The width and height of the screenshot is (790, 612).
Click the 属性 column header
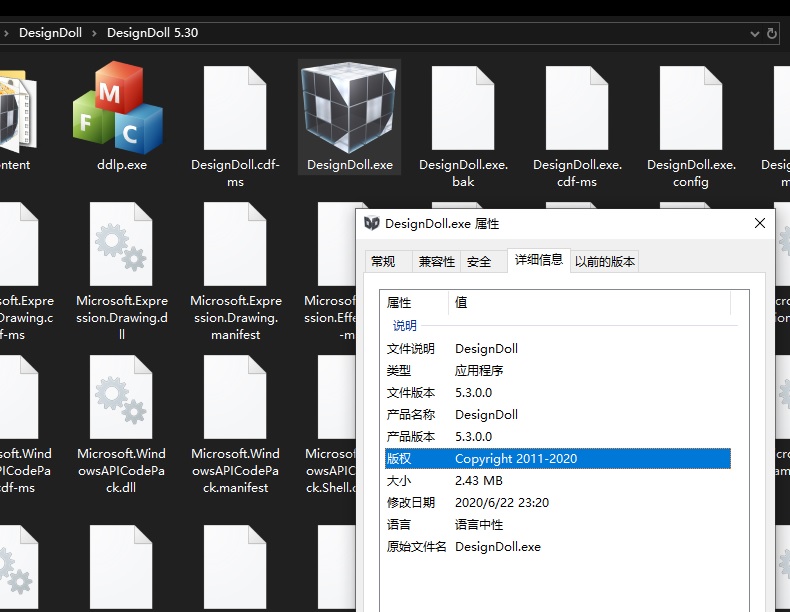click(x=414, y=302)
